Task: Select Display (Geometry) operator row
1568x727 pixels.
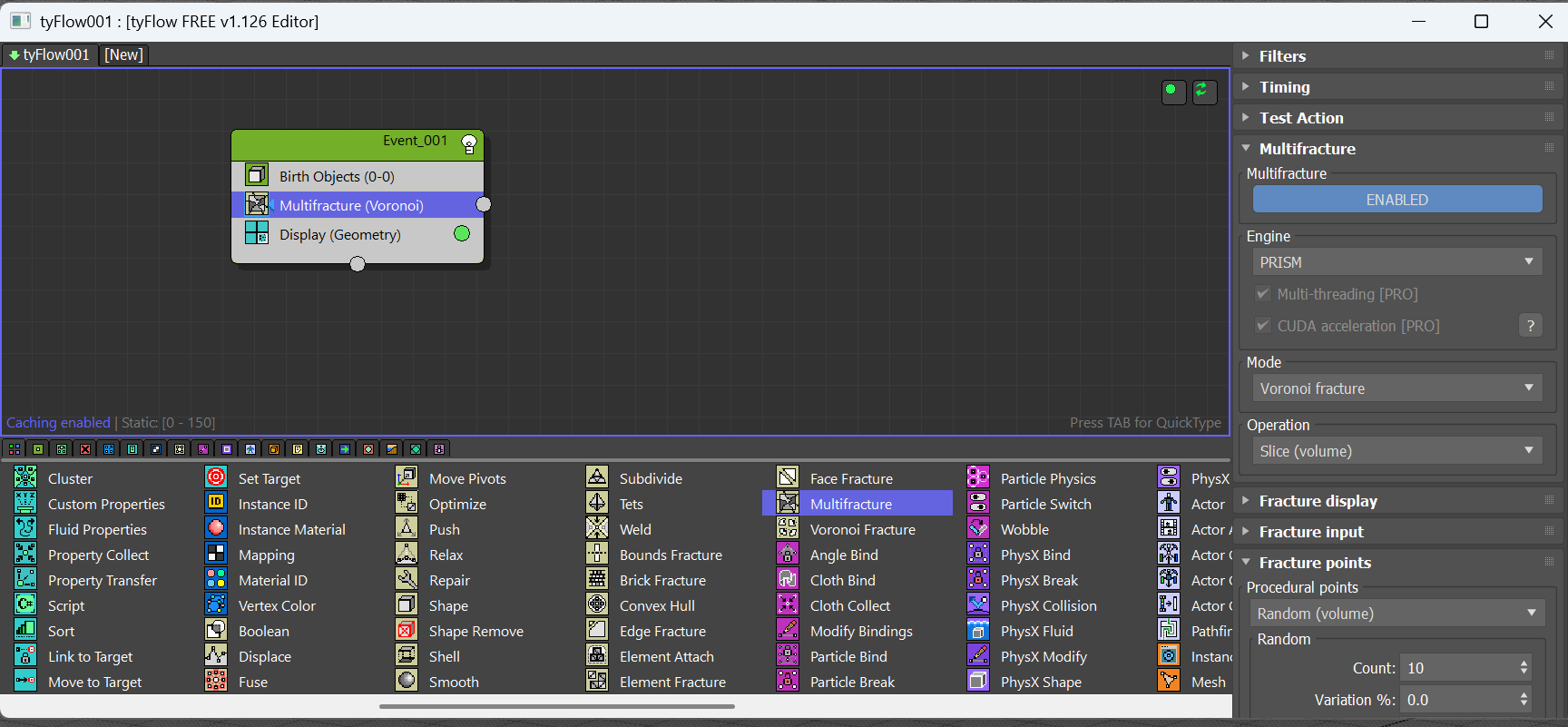Action: pos(358,234)
